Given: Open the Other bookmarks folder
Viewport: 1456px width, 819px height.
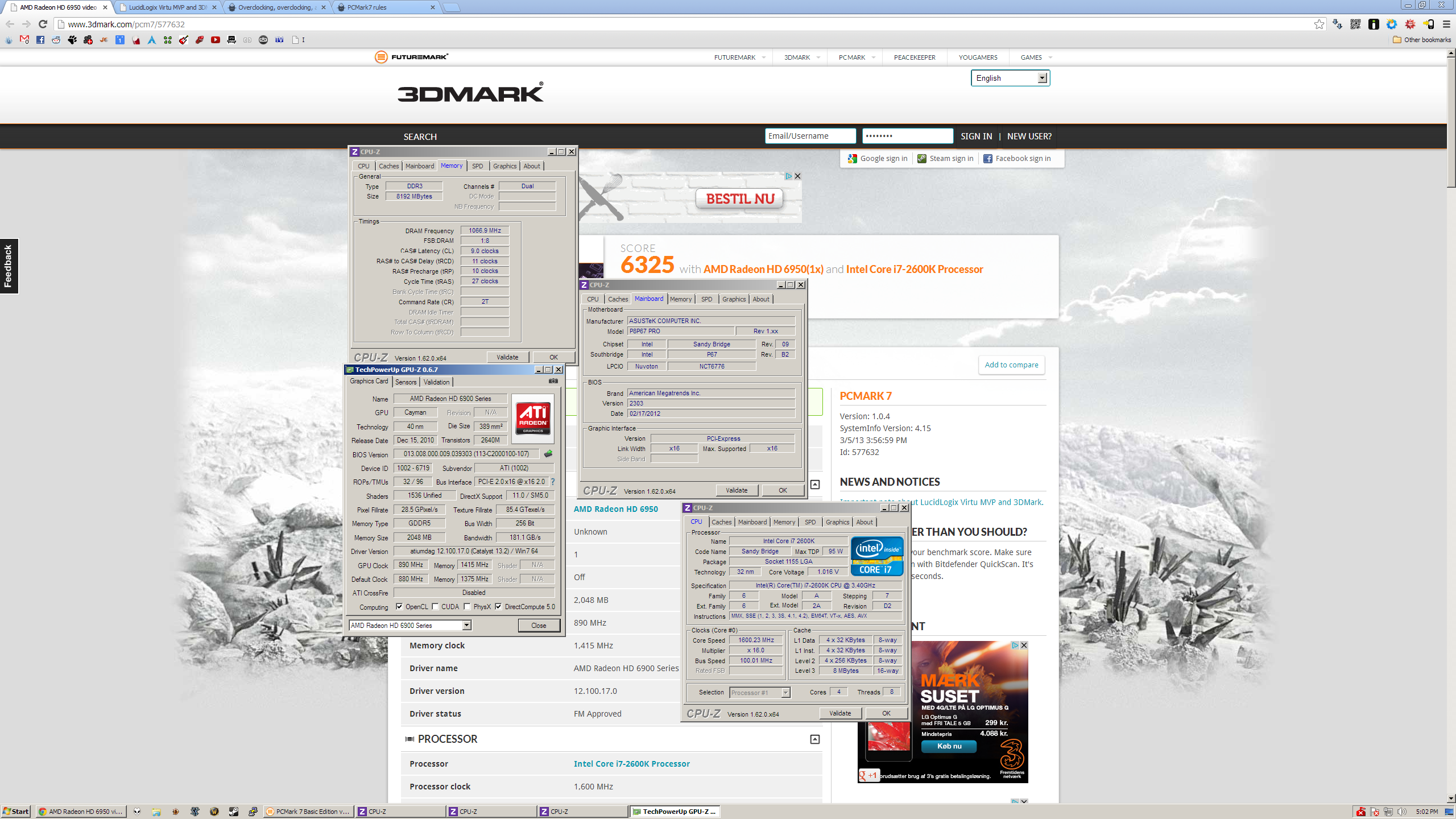Looking at the screenshot, I should pos(1422,40).
